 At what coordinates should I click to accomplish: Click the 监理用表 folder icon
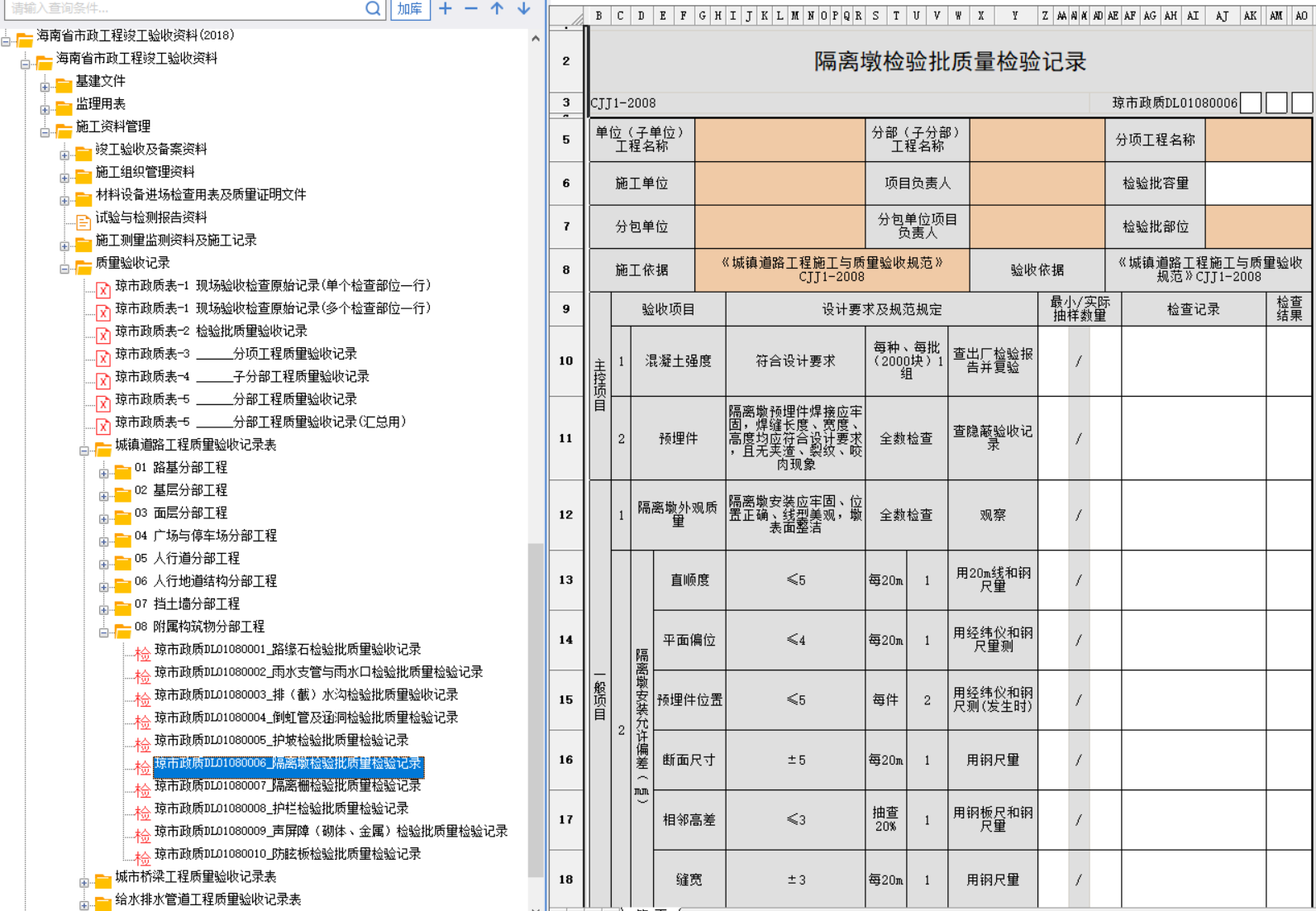64,107
